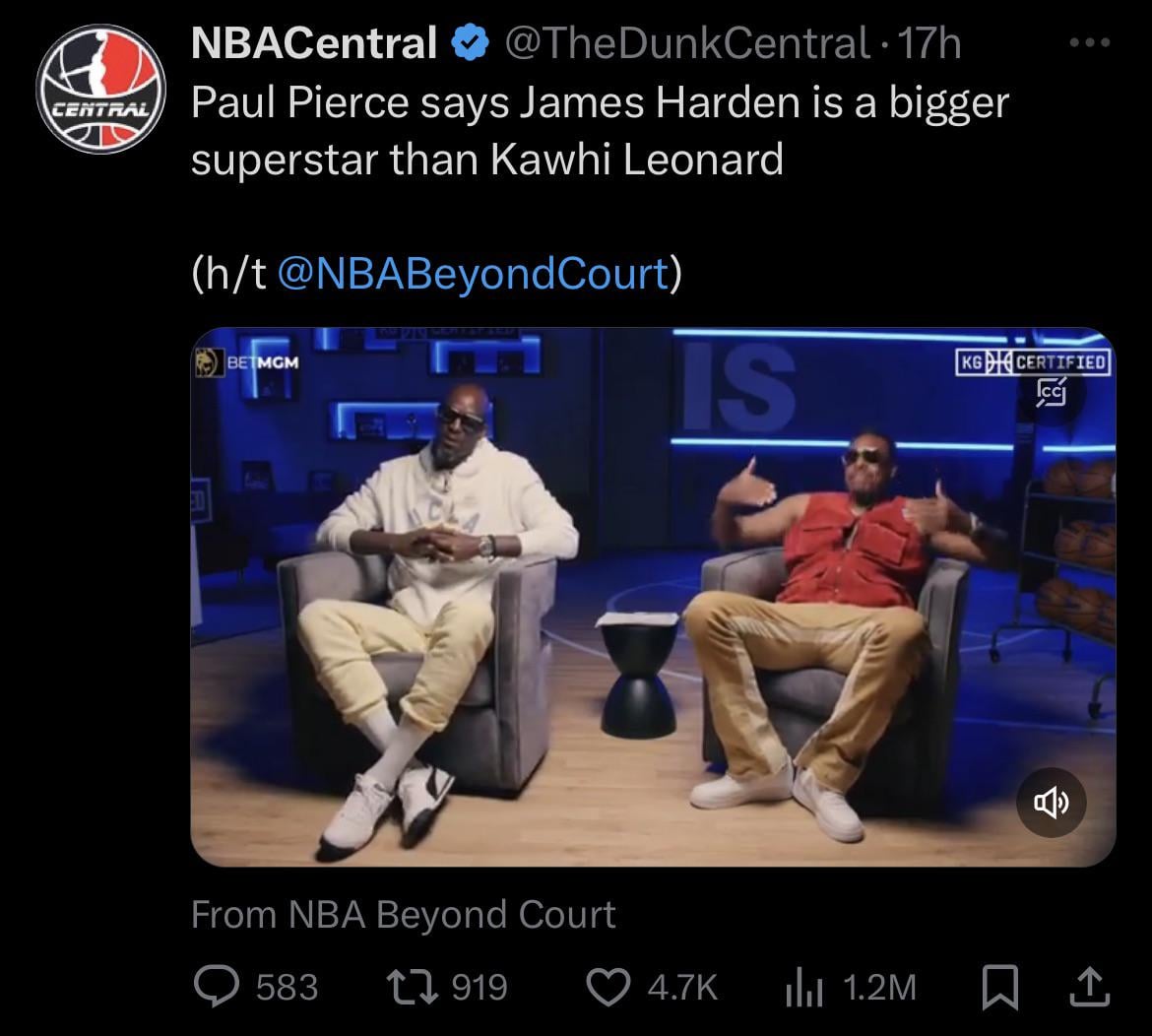The image size is (1152, 1036).
Task: Play the Paul Pierce video thumbnail
Action: click(653, 597)
